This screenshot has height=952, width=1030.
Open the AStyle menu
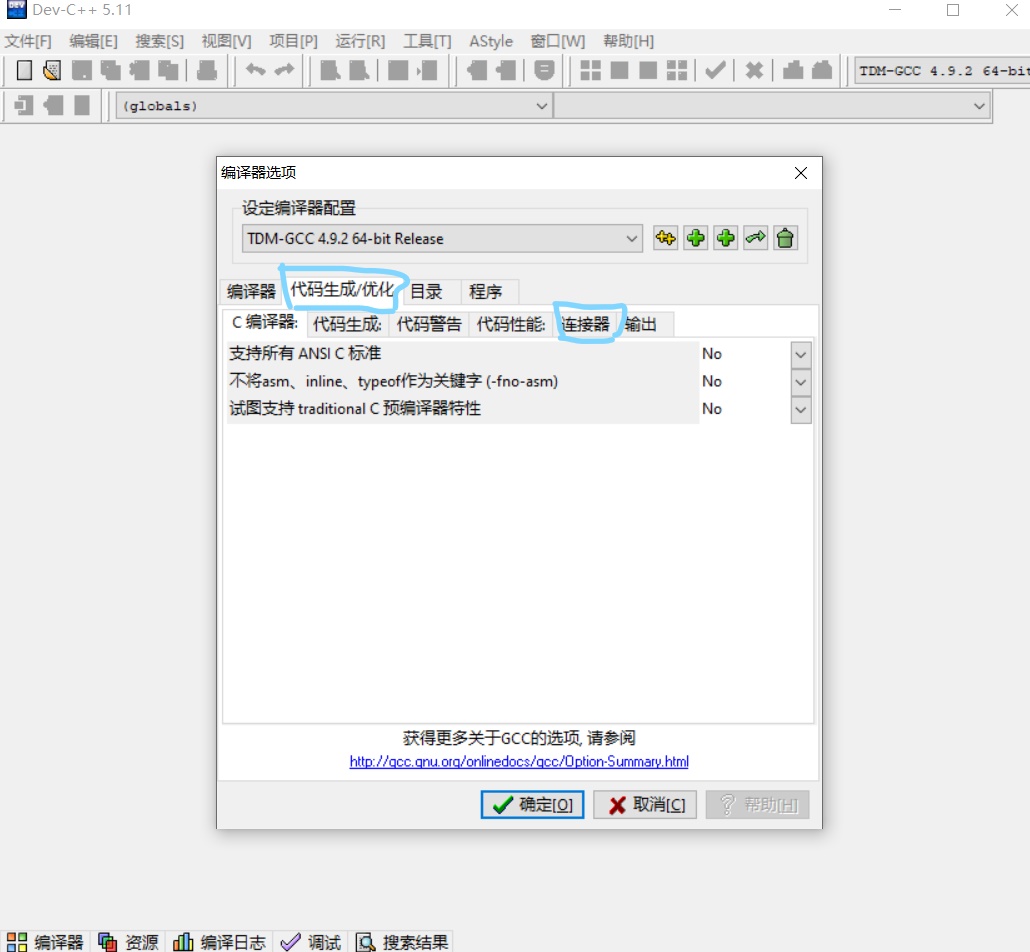click(491, 41)
